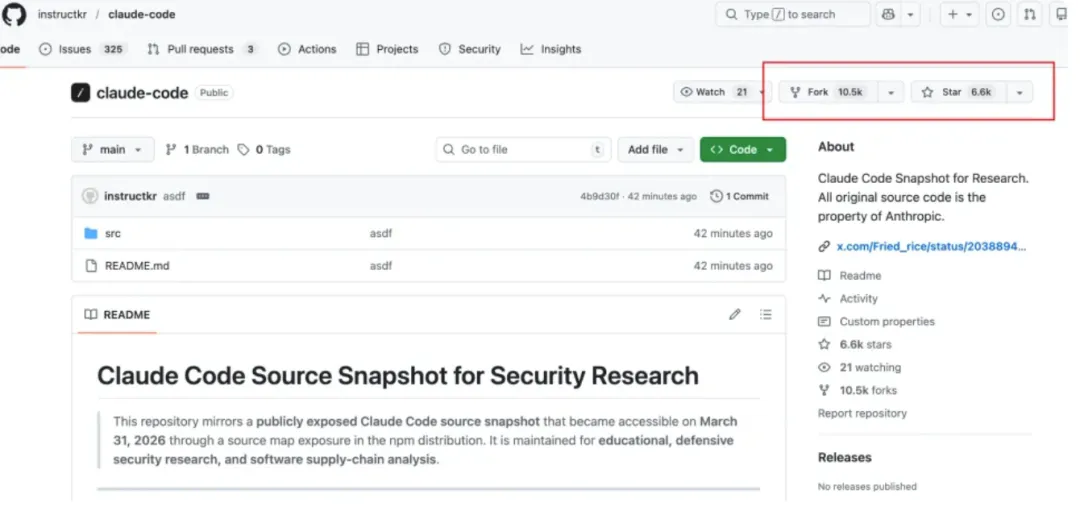Open the header pull requests icon
The height and width of the screenshot is (511, 1080).
click(x=1030, y=14)
